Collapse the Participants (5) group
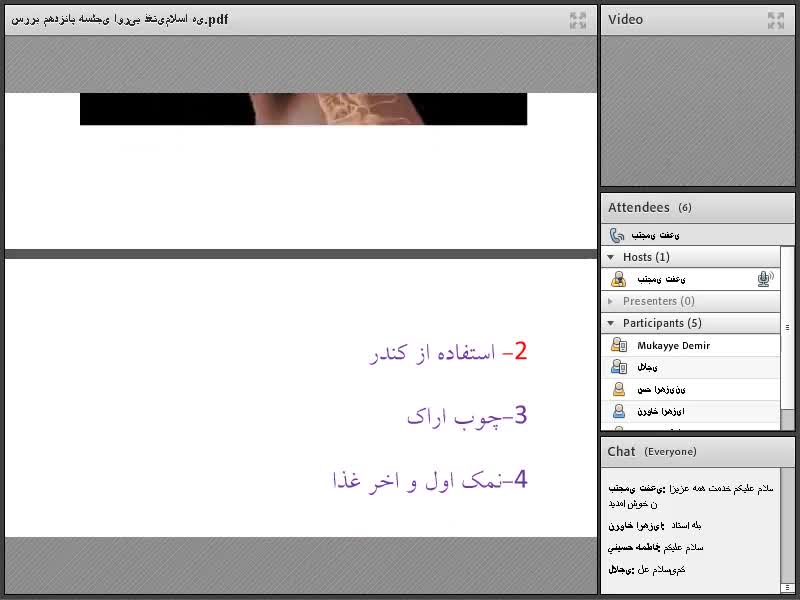This screenshot has width=800, height=600. 611,323
